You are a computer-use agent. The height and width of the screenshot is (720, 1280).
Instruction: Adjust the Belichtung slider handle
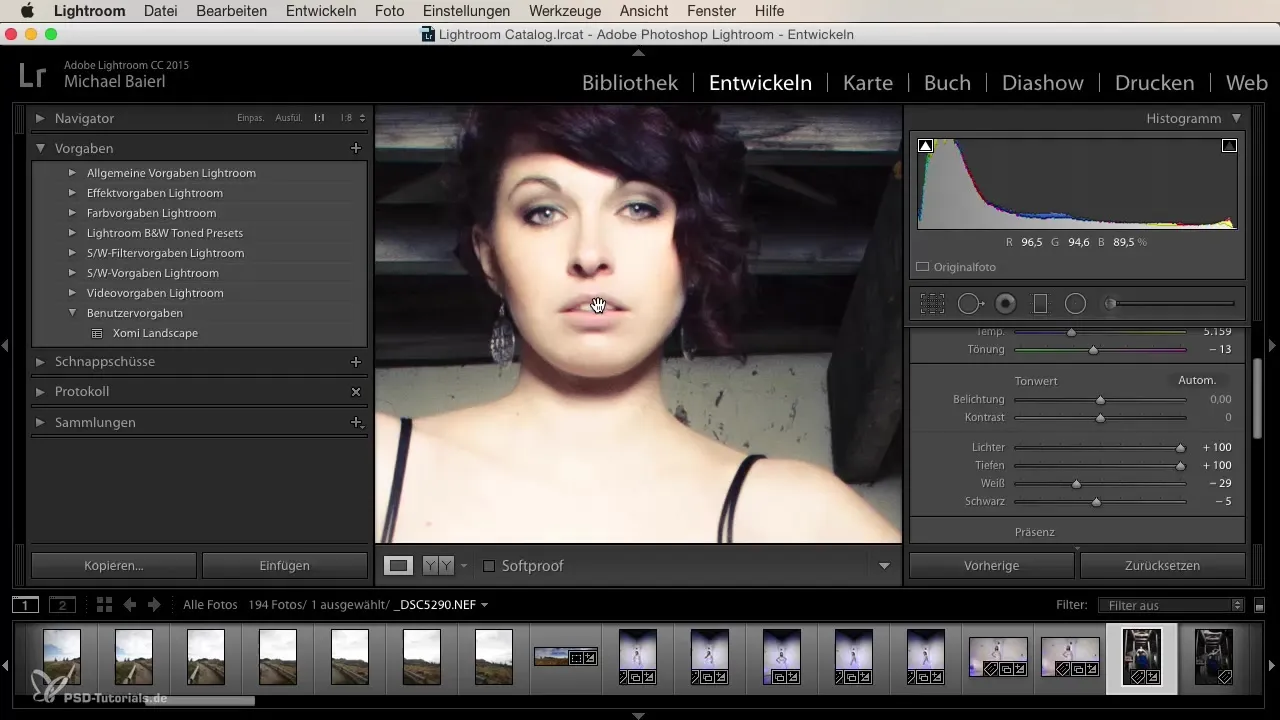point(1100,400)
